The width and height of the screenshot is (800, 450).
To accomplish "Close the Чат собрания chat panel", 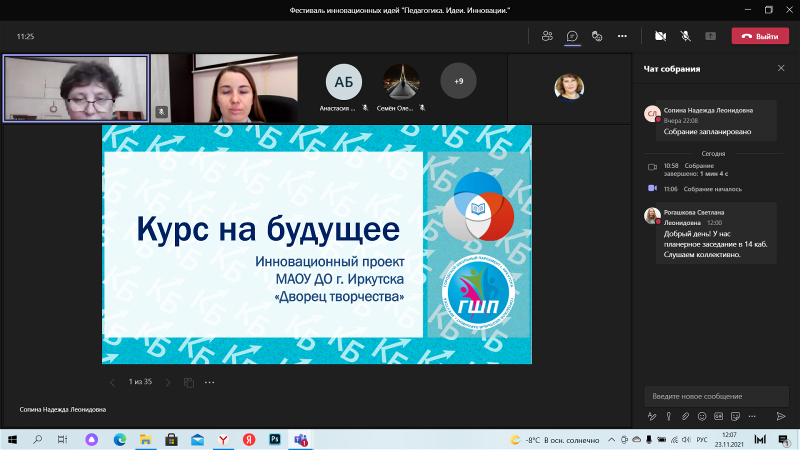I will pyautogui.click(x=781, y=68).
